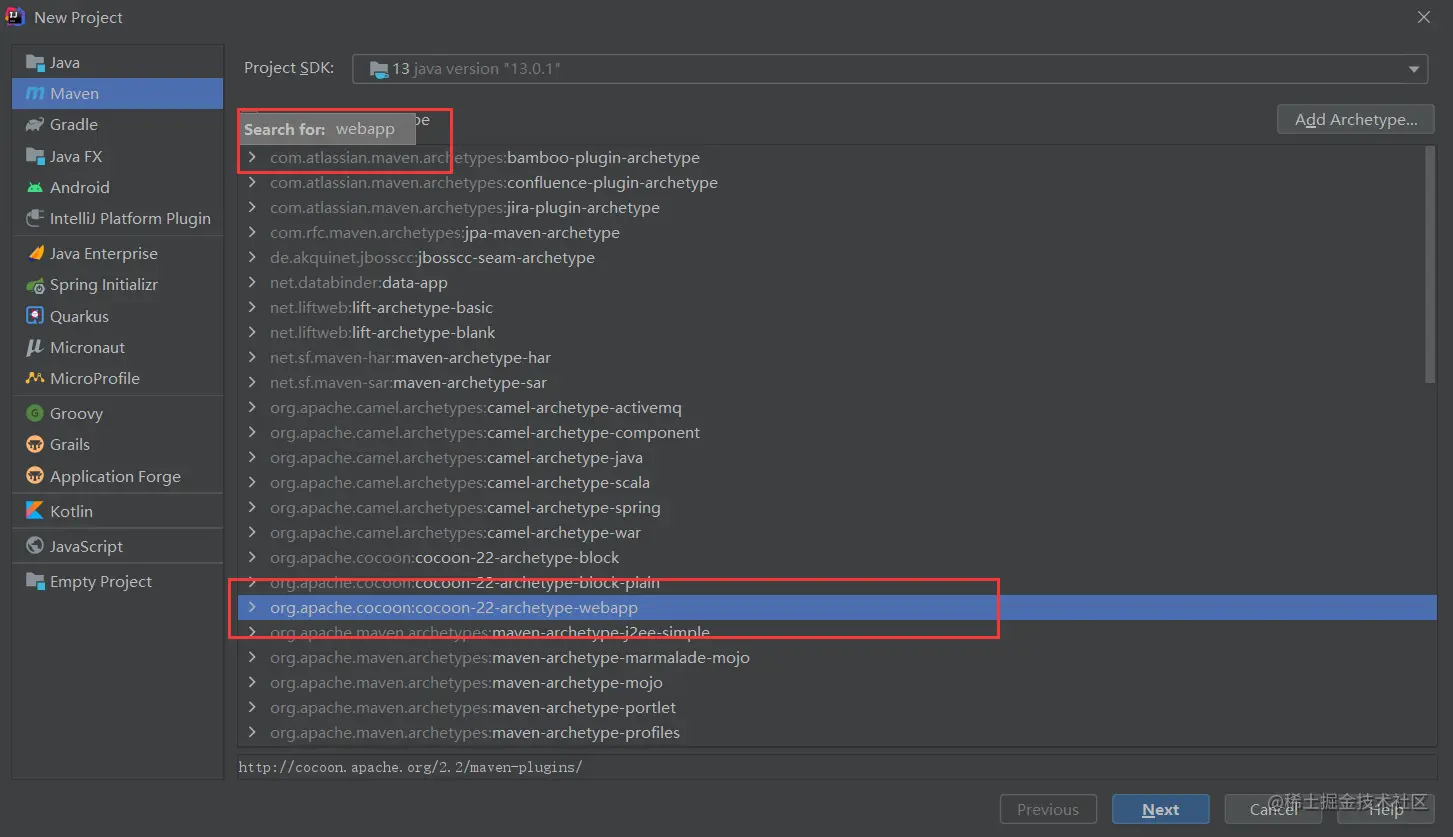This screenshot has height=837, width=1453.
Task: Click the Next button
Action: pyautogui.click(x=1161, y=810)
